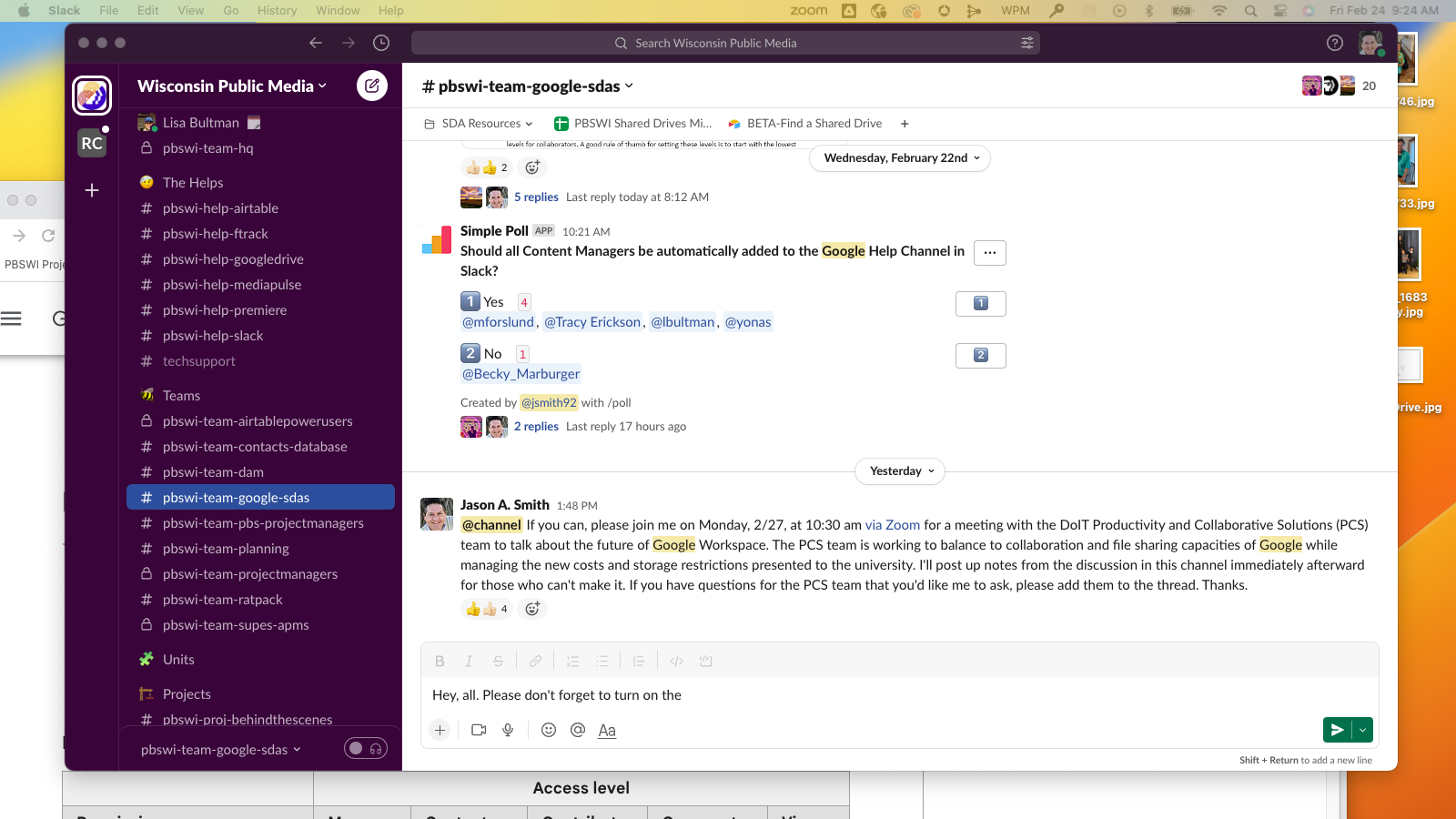1456x819 pixels.
Task: Collapse the Teams sidebar section
Action: point(181,396)
